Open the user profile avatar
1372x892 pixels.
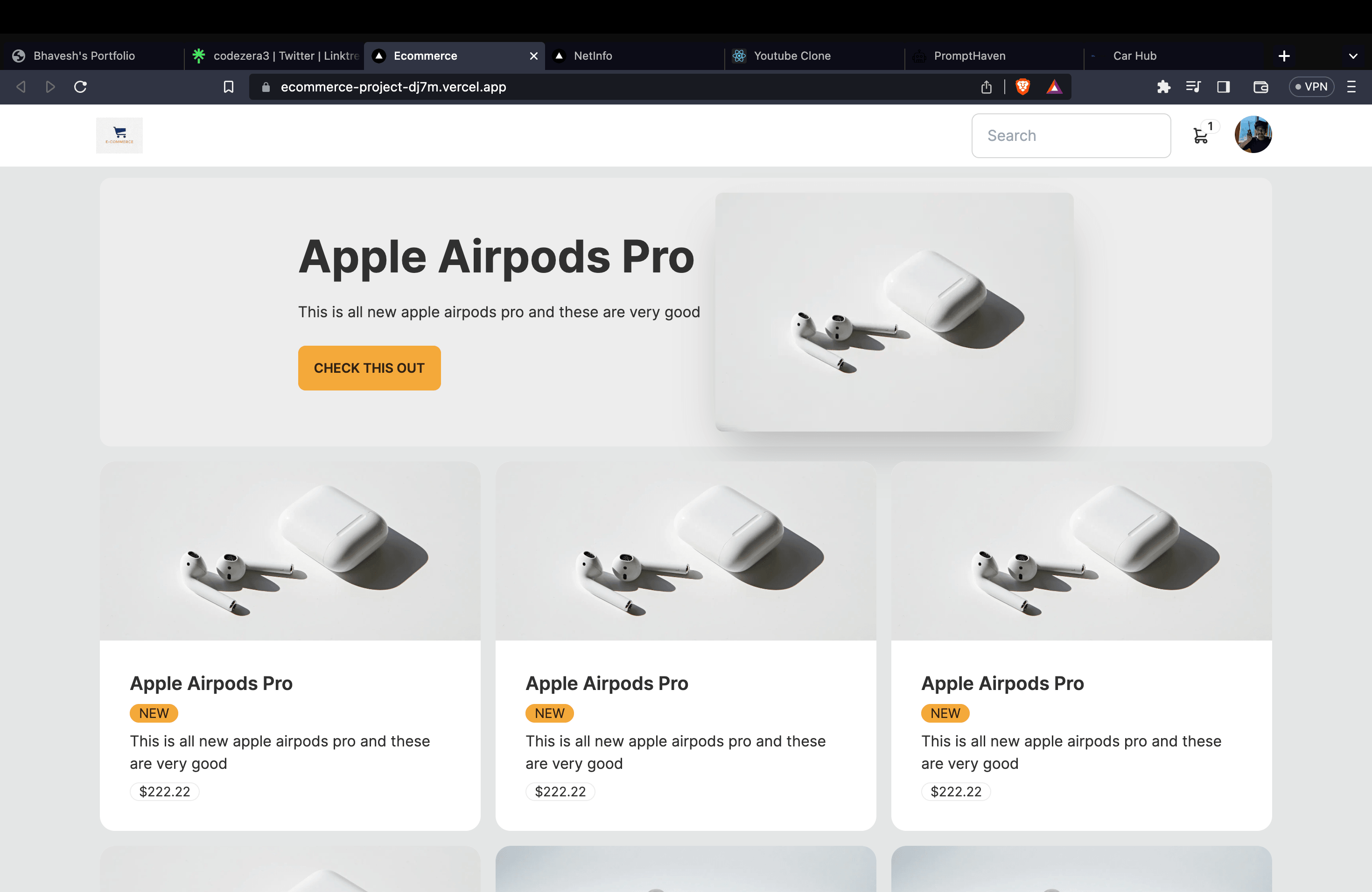pyautogui.click(x=1253, y=134)
